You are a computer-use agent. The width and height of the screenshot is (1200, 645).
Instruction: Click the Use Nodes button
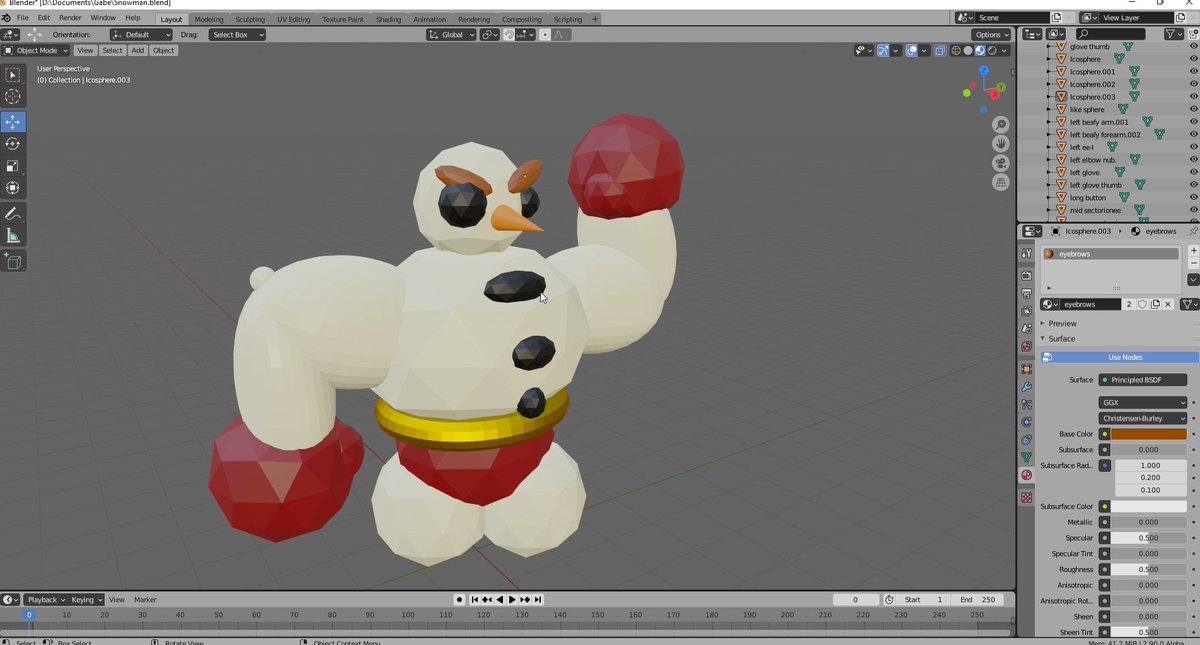(x=1119, y=357)
